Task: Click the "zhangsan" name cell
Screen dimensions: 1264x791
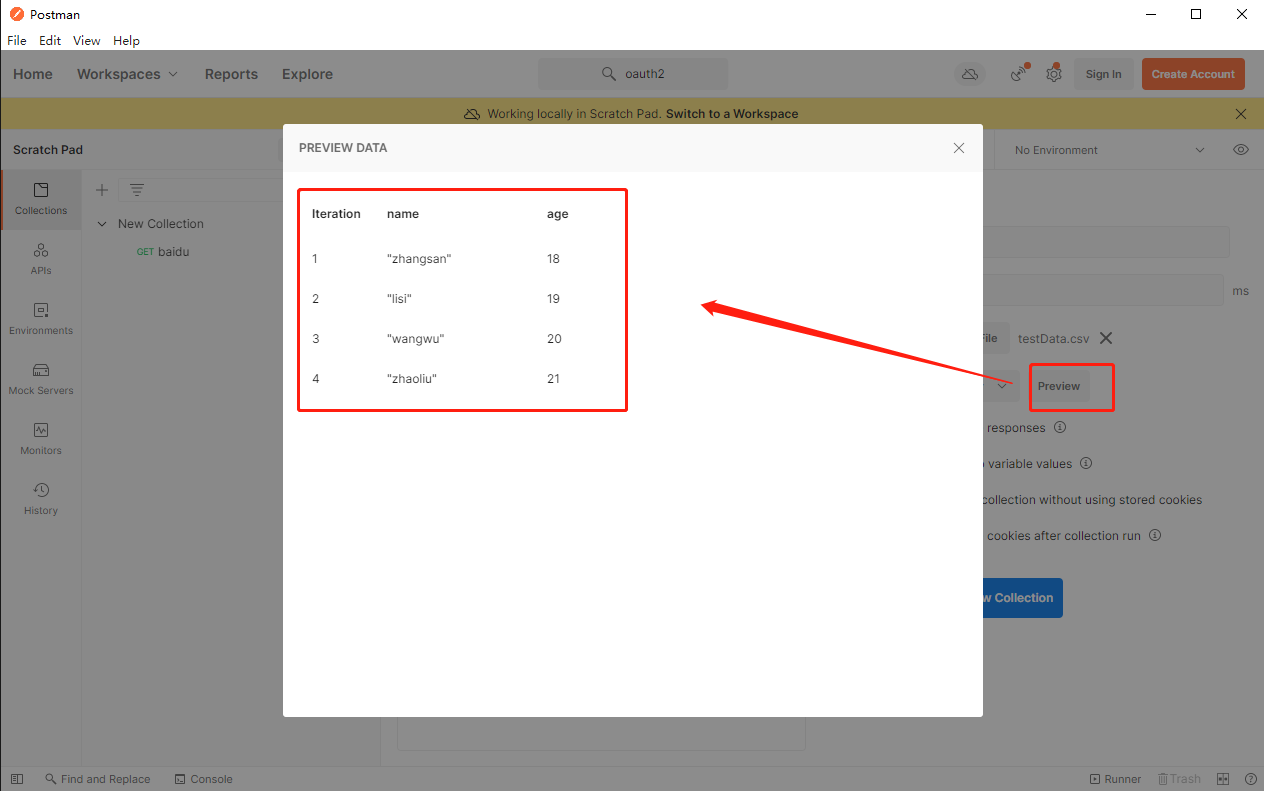Action: [x=419, y=259]
